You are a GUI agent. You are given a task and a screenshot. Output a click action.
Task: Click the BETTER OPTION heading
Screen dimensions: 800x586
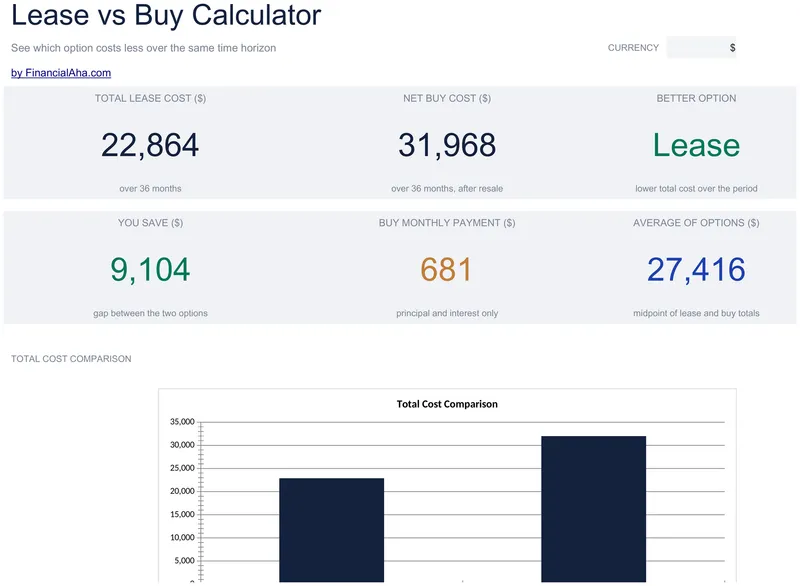tap(696, 98)
